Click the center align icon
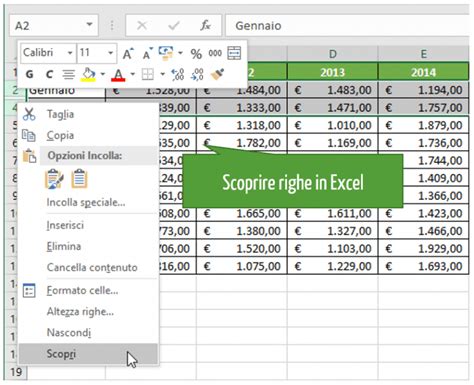This screenshot has width=474, height=385. (x=69, y=74)
